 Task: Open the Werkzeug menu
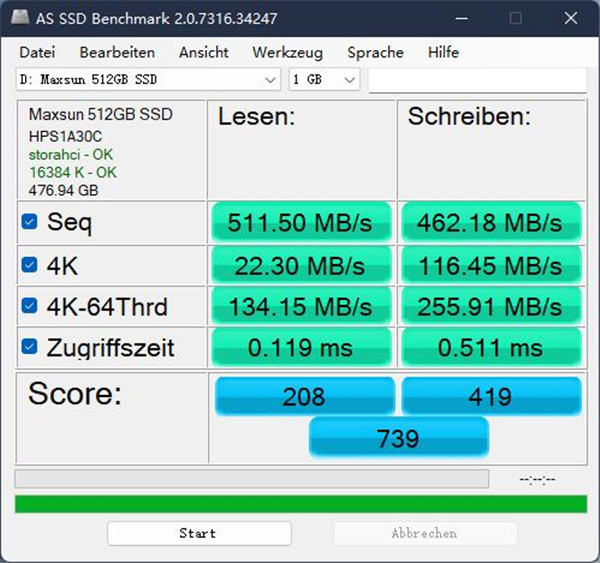(287, 52)
